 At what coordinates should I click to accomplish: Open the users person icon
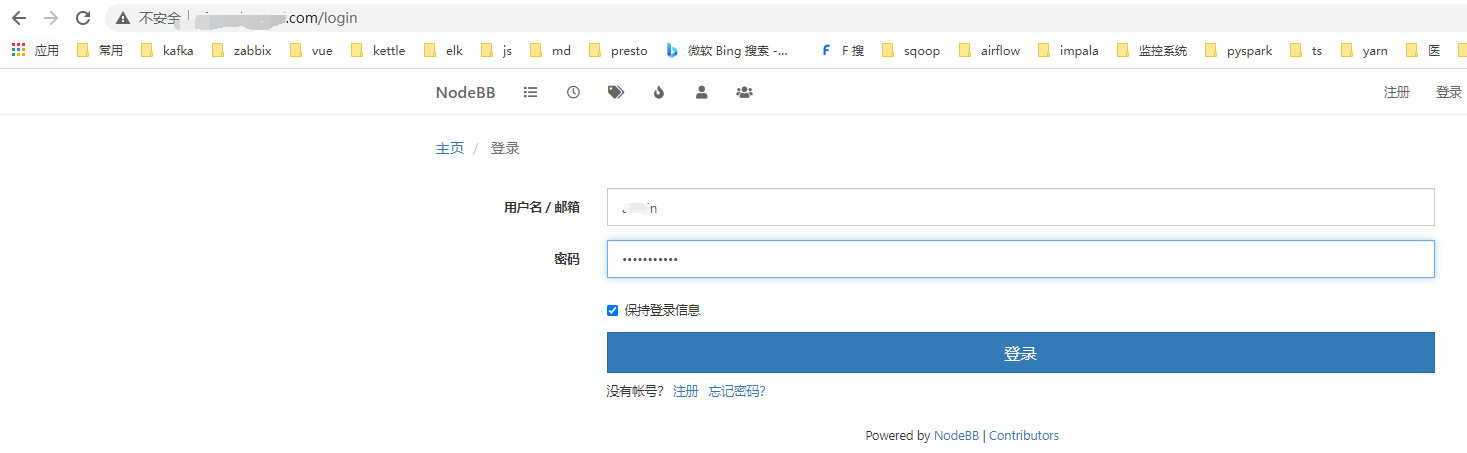tap(702, 92)
